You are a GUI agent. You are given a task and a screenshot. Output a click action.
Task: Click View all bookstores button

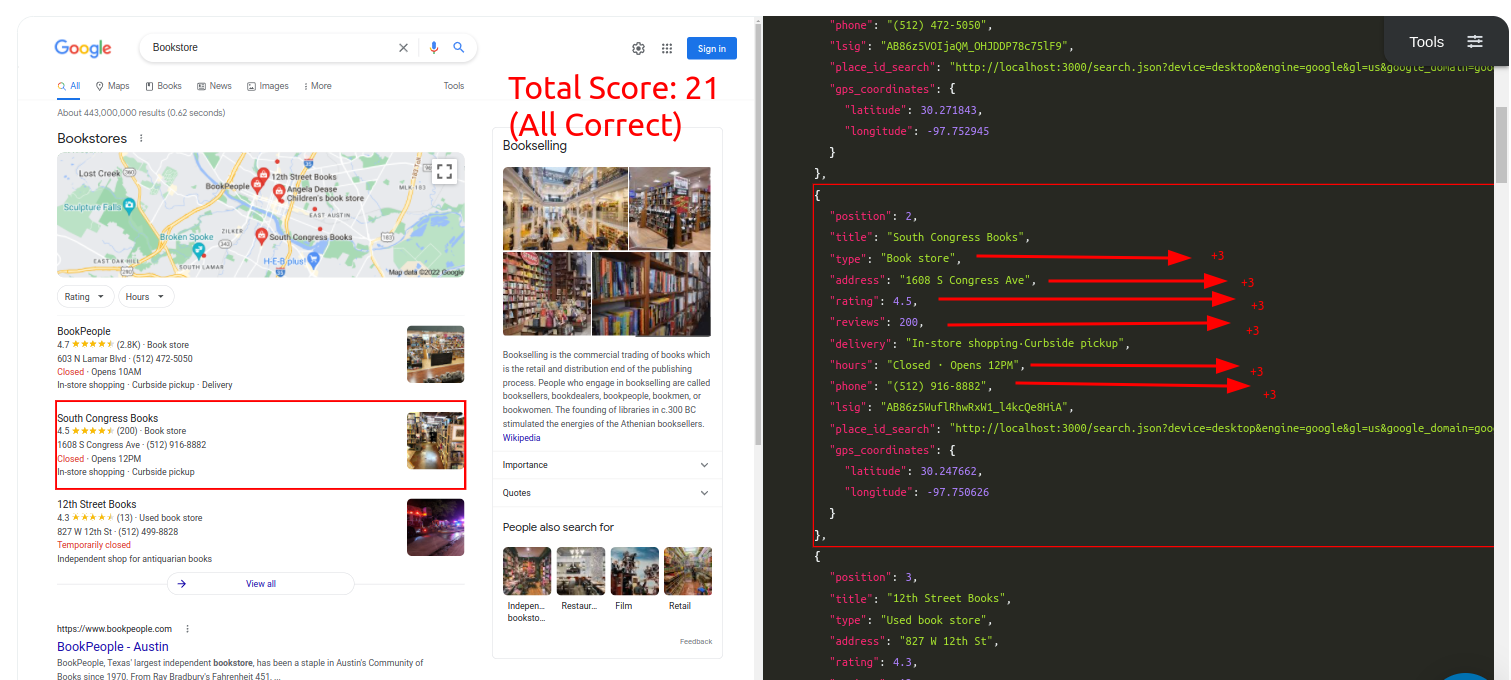point(261,584)
